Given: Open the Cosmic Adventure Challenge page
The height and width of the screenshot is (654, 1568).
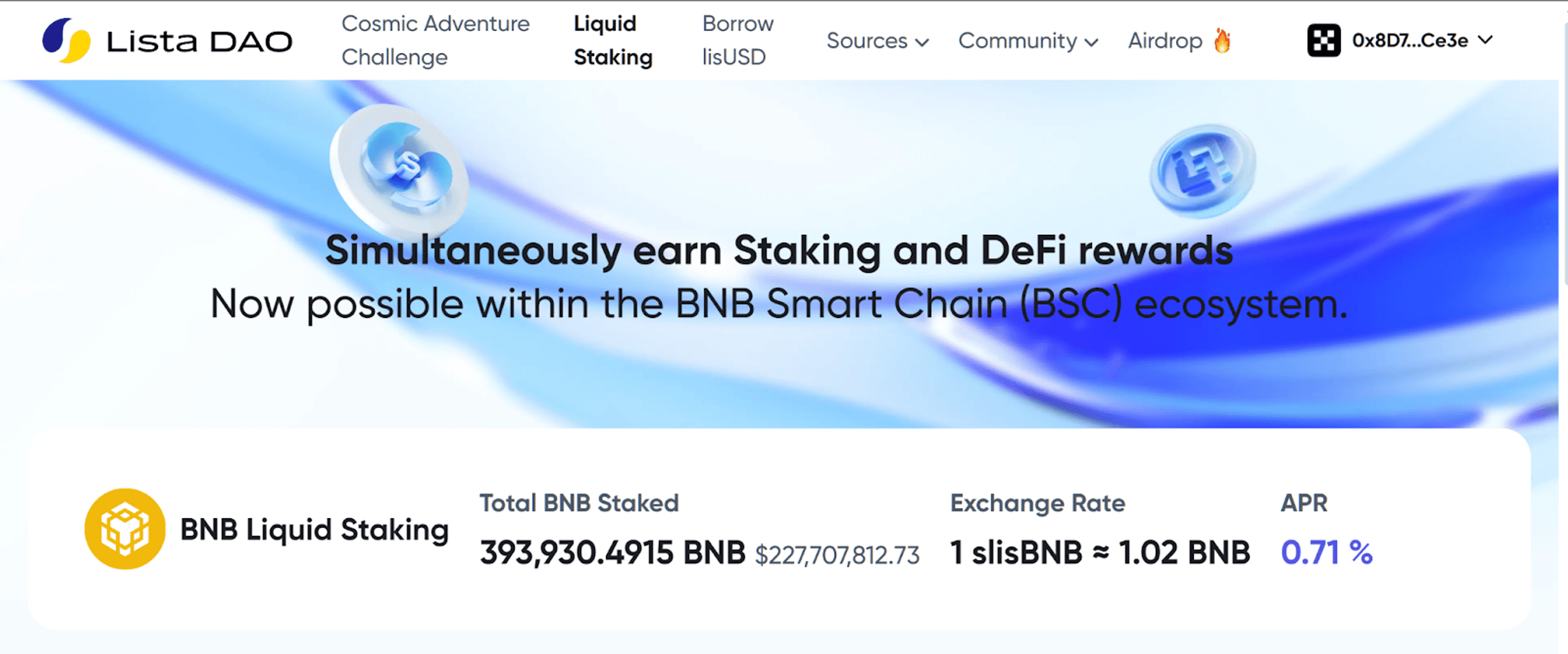Looking at the screenshot, I should pos(435,40).
